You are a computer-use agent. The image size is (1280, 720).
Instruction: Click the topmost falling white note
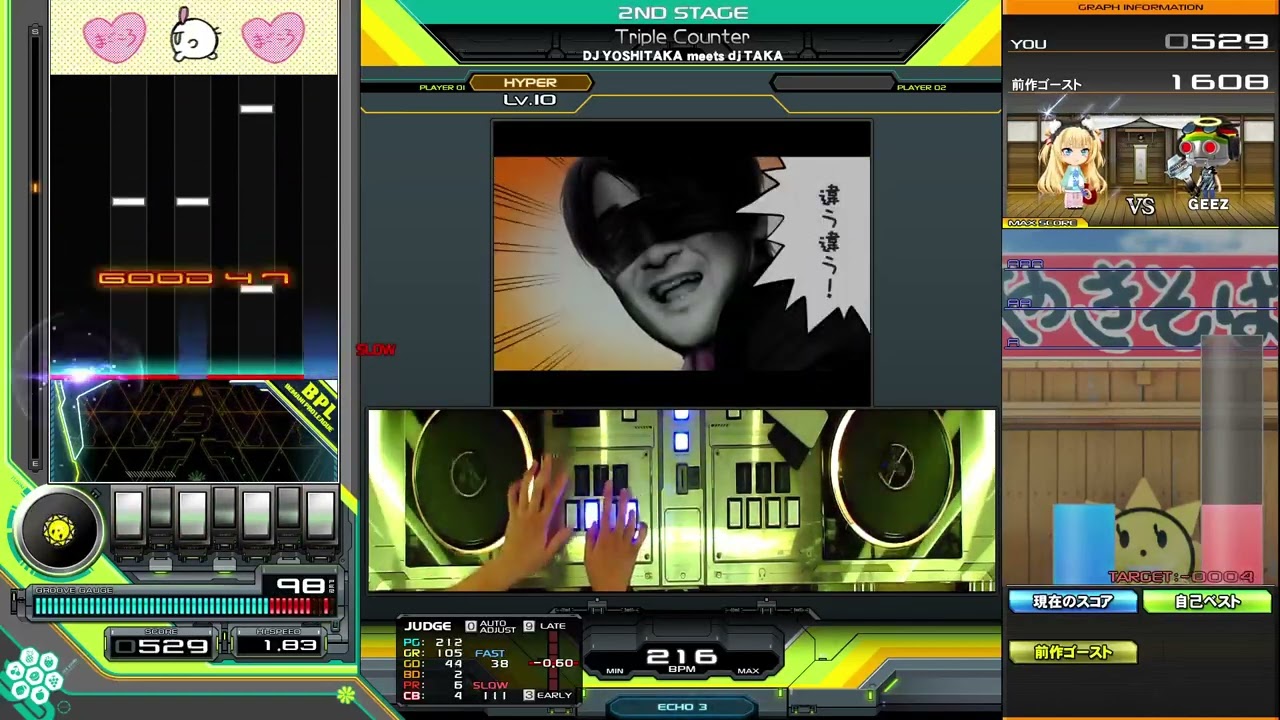click(x=256, y=109)
